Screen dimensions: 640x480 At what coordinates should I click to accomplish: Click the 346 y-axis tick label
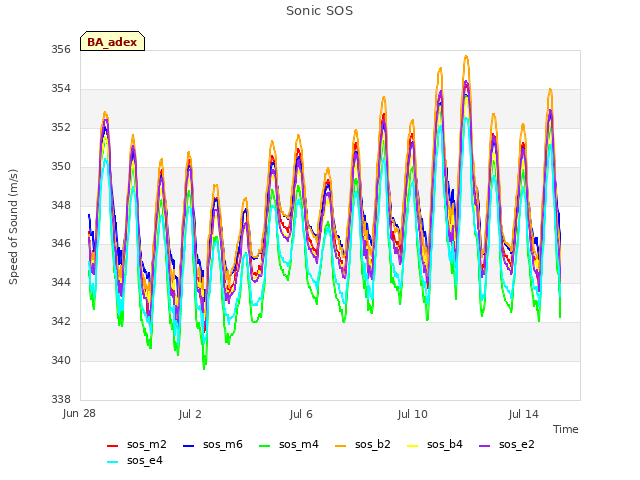[61, 244]
